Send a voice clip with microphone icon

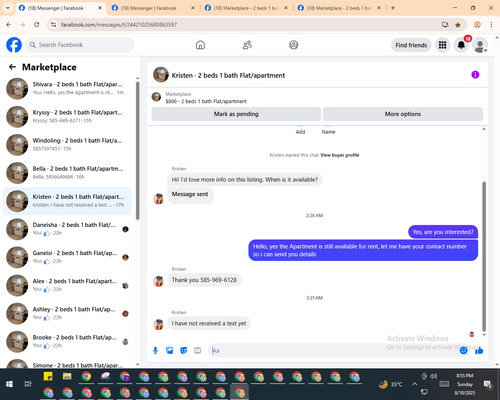155,350
